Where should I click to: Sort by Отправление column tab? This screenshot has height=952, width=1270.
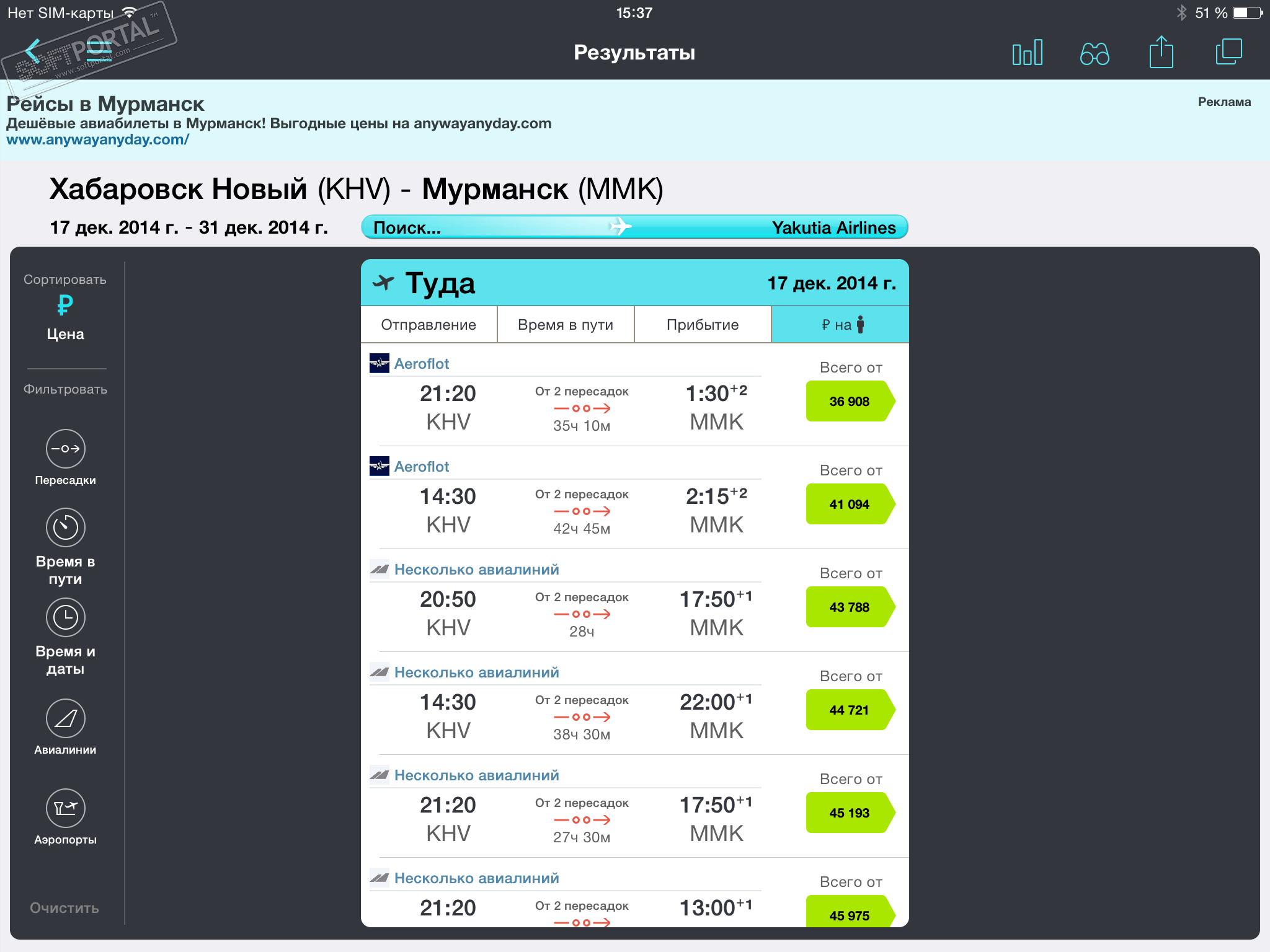[429, 325]
